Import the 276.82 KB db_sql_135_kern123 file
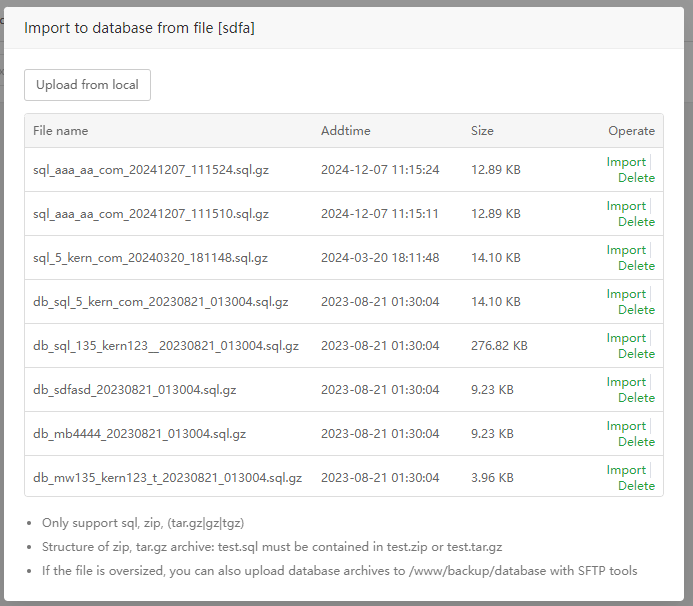Image resolution: width=693 pixels, height=606 pixels. [x=626, y=338]
